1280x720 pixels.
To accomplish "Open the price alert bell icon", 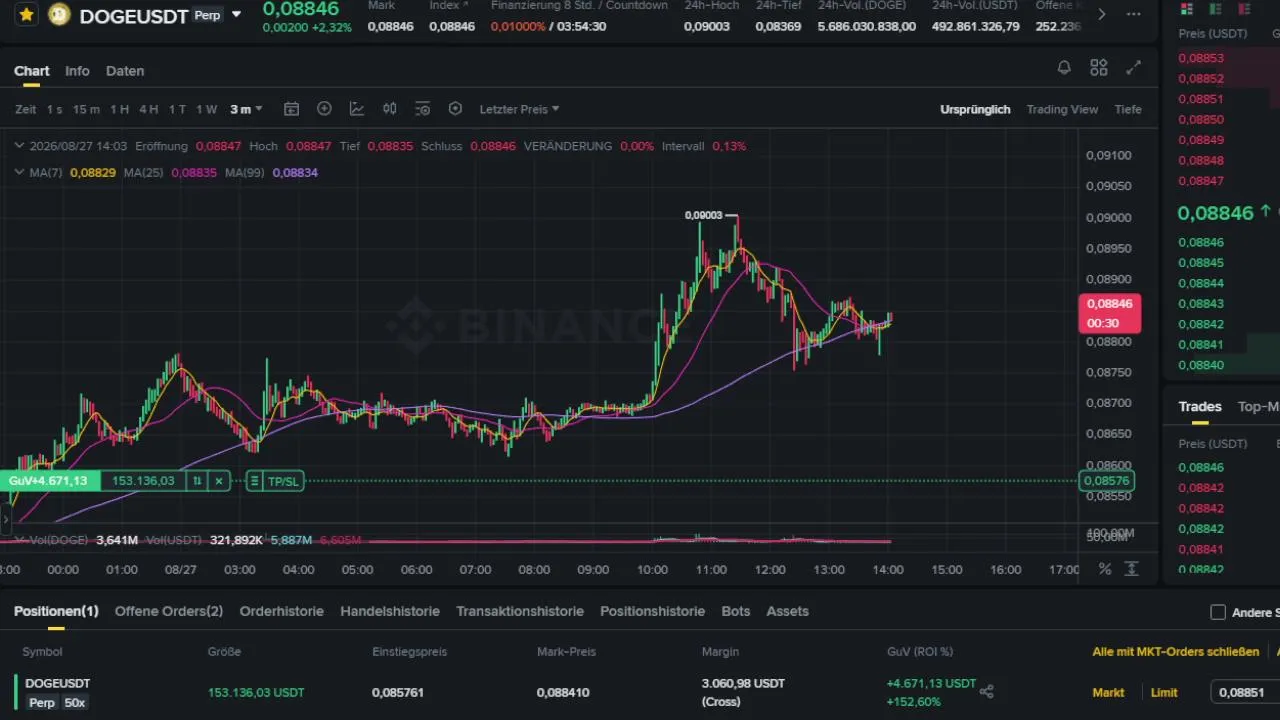I will 1064,68.
